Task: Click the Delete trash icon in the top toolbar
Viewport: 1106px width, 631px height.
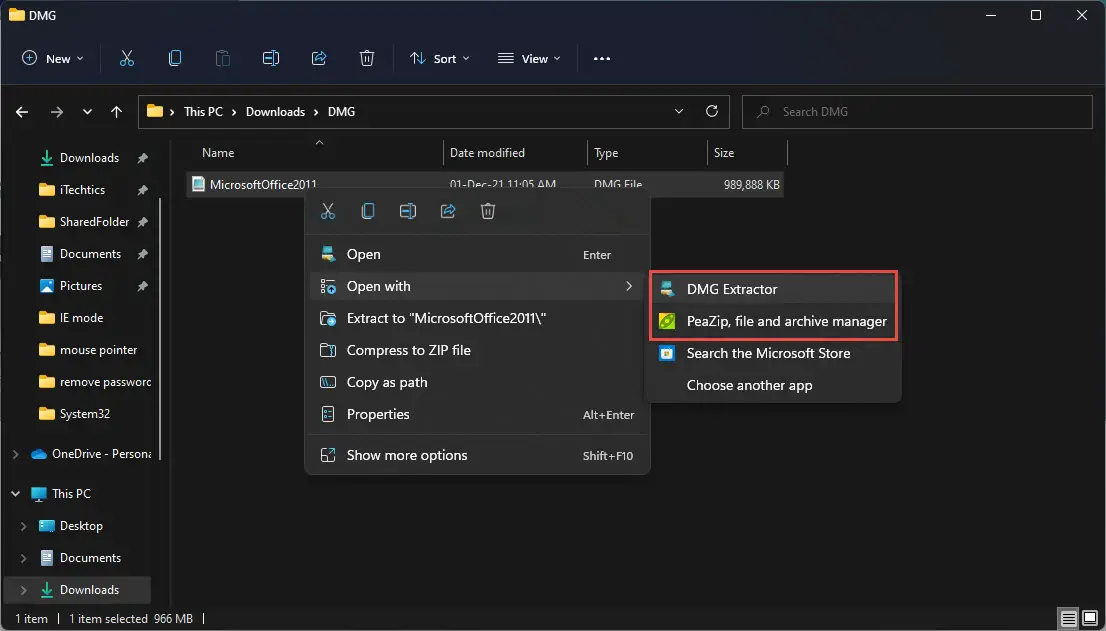Action: coord(367,59)
